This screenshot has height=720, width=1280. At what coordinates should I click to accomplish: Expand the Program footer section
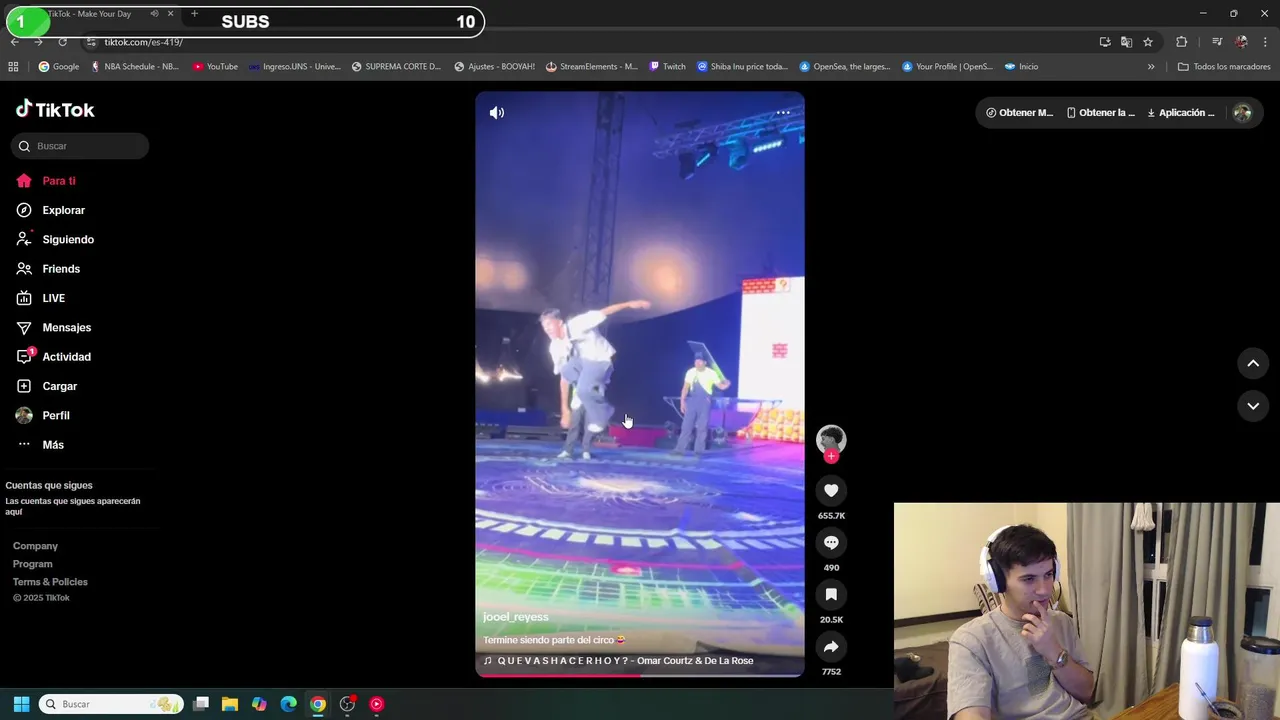click(32, 564)
